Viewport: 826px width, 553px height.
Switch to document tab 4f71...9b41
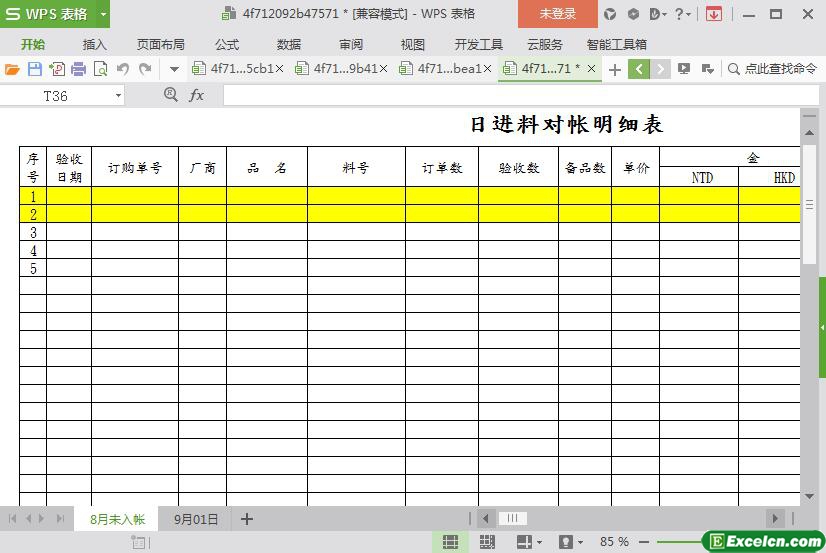[x=346, y=68]
